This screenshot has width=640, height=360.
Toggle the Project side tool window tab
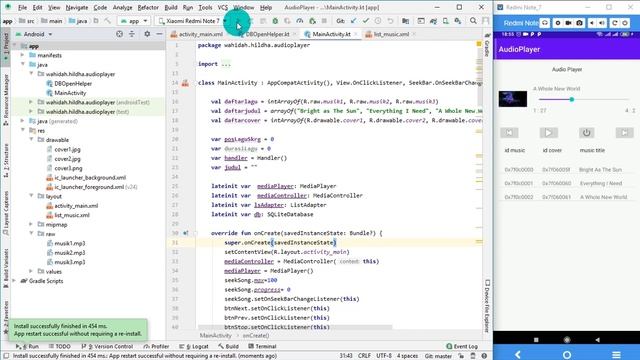point(6,46)
